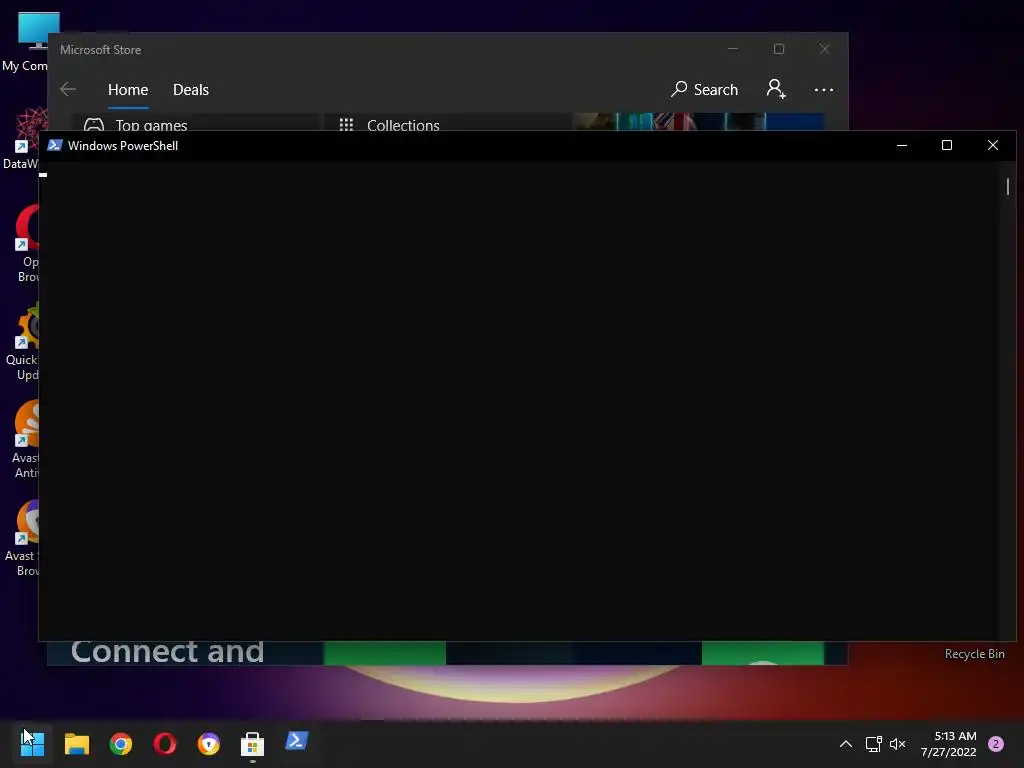Switch to Microsoft Store taskbar icon
Image resolution: width=1024 pixels, height=768 pixels.
coord(253,744)
